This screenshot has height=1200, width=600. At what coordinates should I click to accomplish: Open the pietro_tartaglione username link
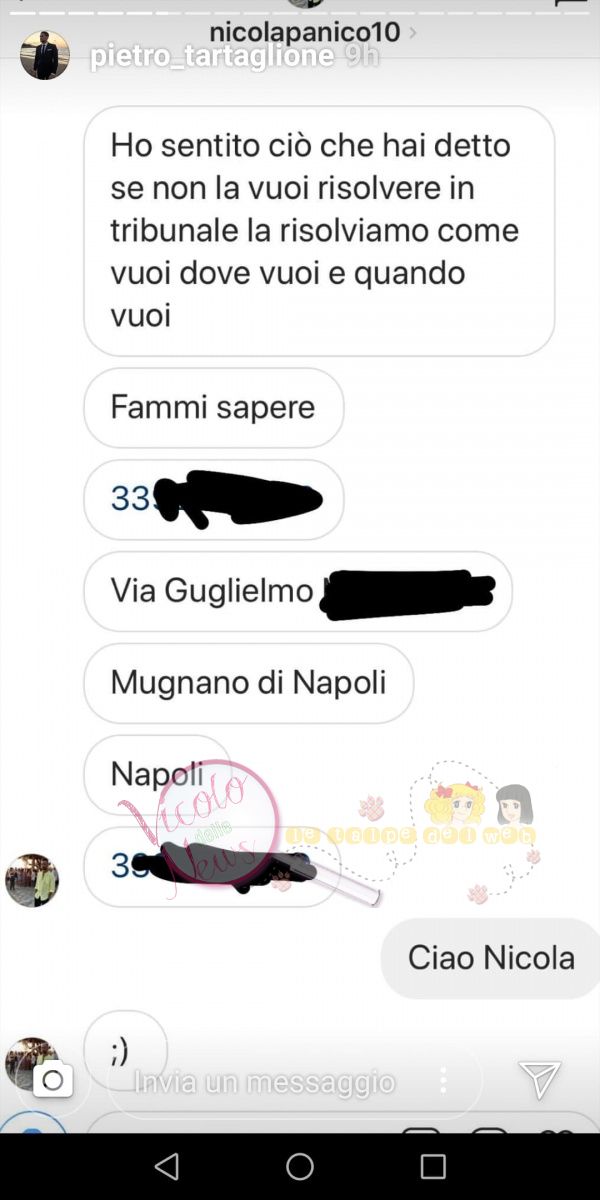(212, 57)
